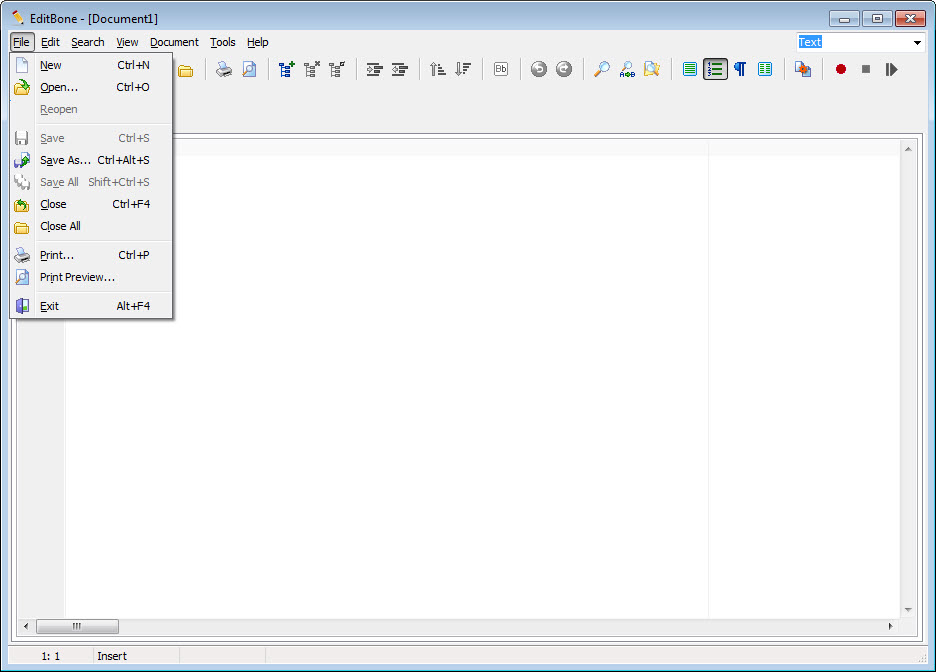The image size is (936, 672).
Task: Click the vertical scrollbar up arrow
Action: [x=908, y=149]
